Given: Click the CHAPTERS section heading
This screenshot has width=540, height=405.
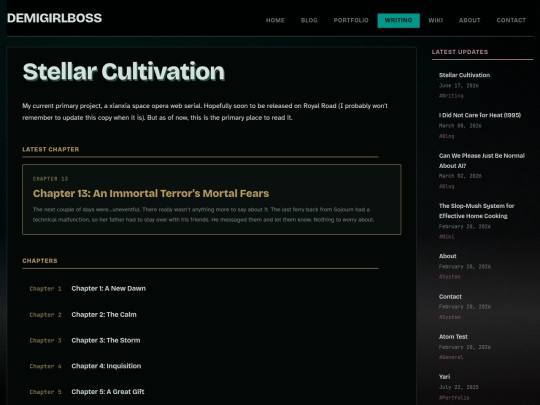Looking at the screenshot, I should (x=40, y=261).
